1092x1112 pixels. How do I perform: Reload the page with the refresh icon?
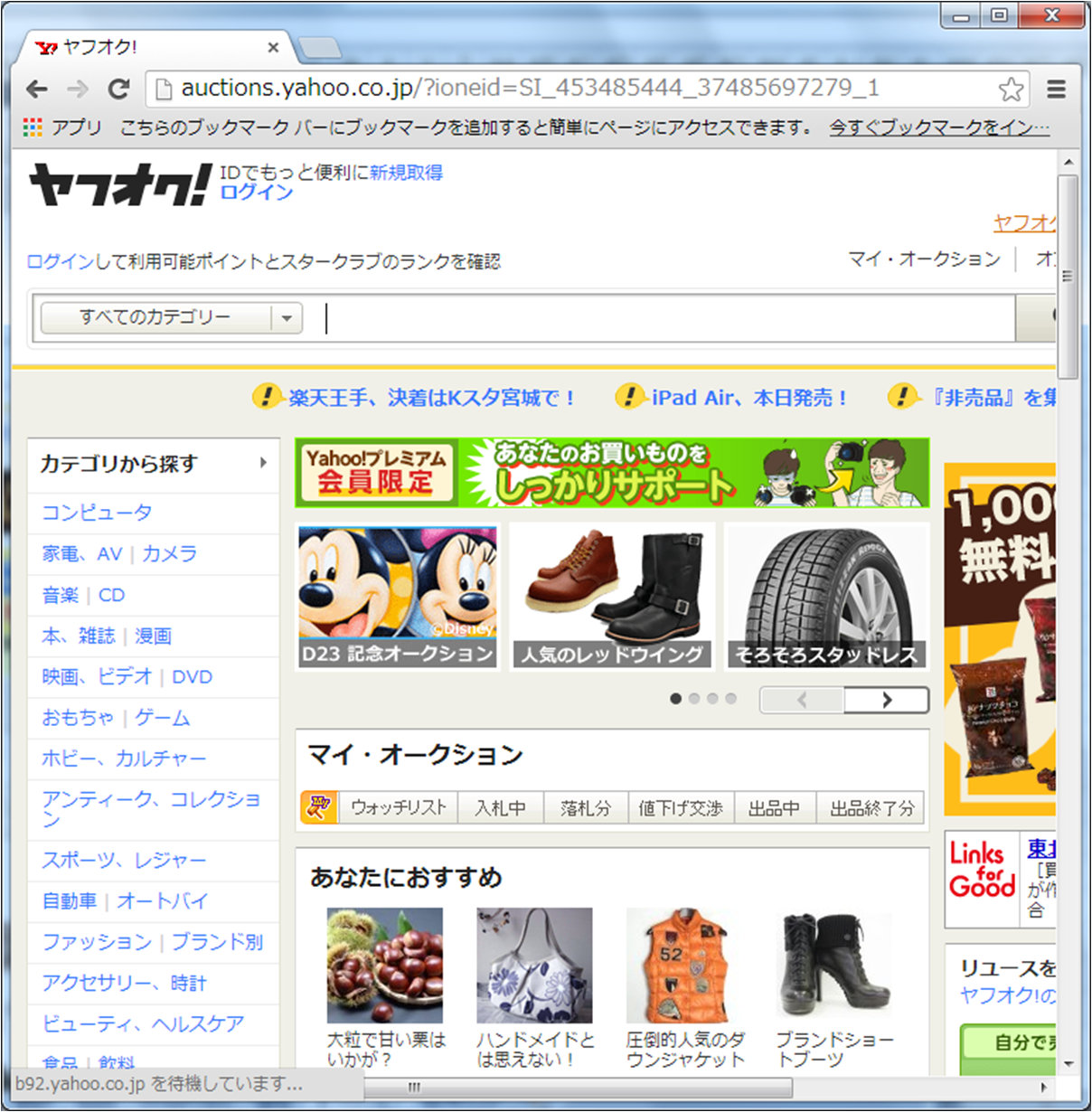tap(118, 89)
